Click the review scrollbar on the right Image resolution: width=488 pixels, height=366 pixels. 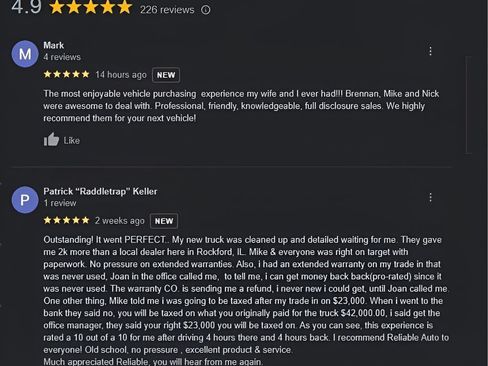pos(468,105)
